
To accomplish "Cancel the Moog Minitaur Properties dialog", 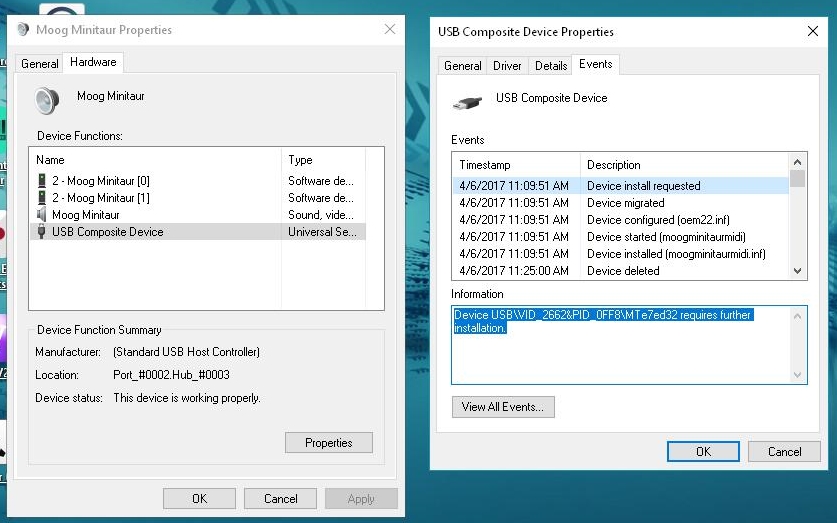I will (281, 499).
